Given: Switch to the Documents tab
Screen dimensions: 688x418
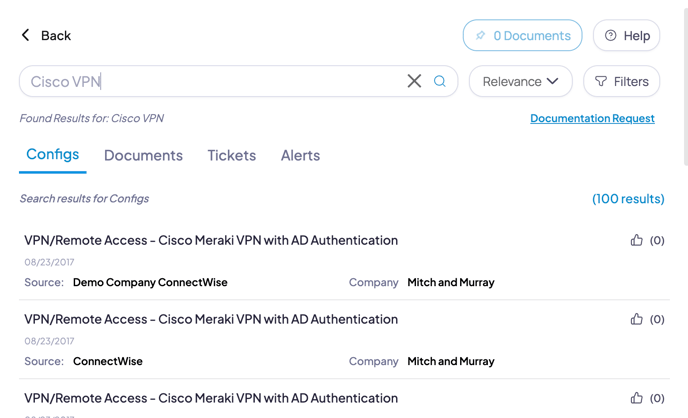Looking at the screenshot, I should click(143, 155).
